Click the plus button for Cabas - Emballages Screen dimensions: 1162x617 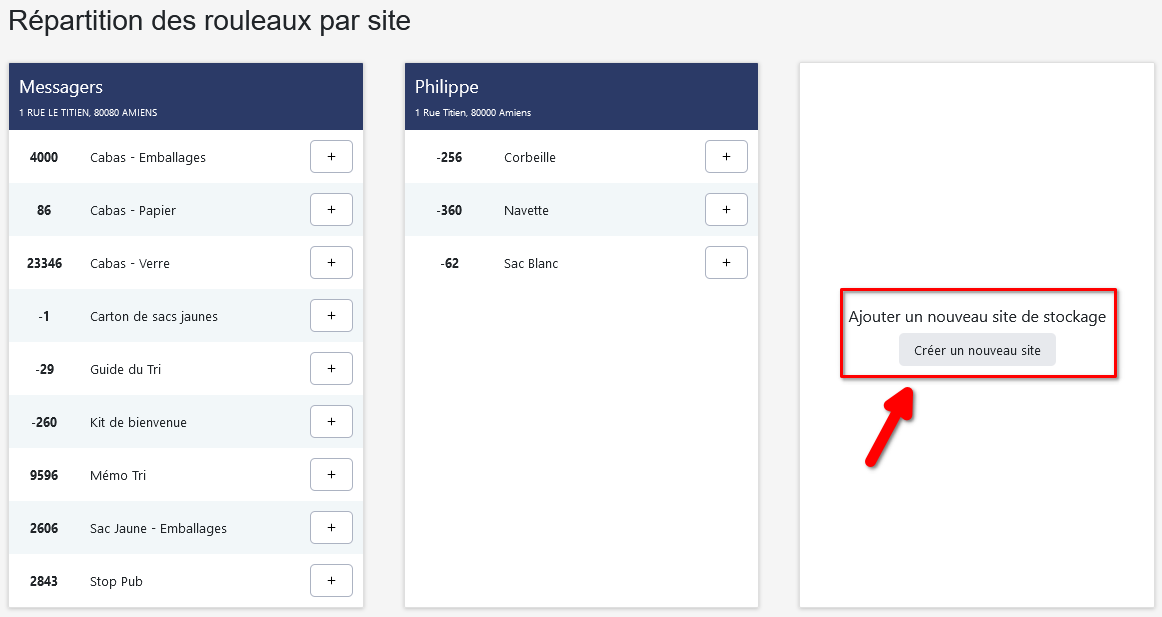[331, 157]
